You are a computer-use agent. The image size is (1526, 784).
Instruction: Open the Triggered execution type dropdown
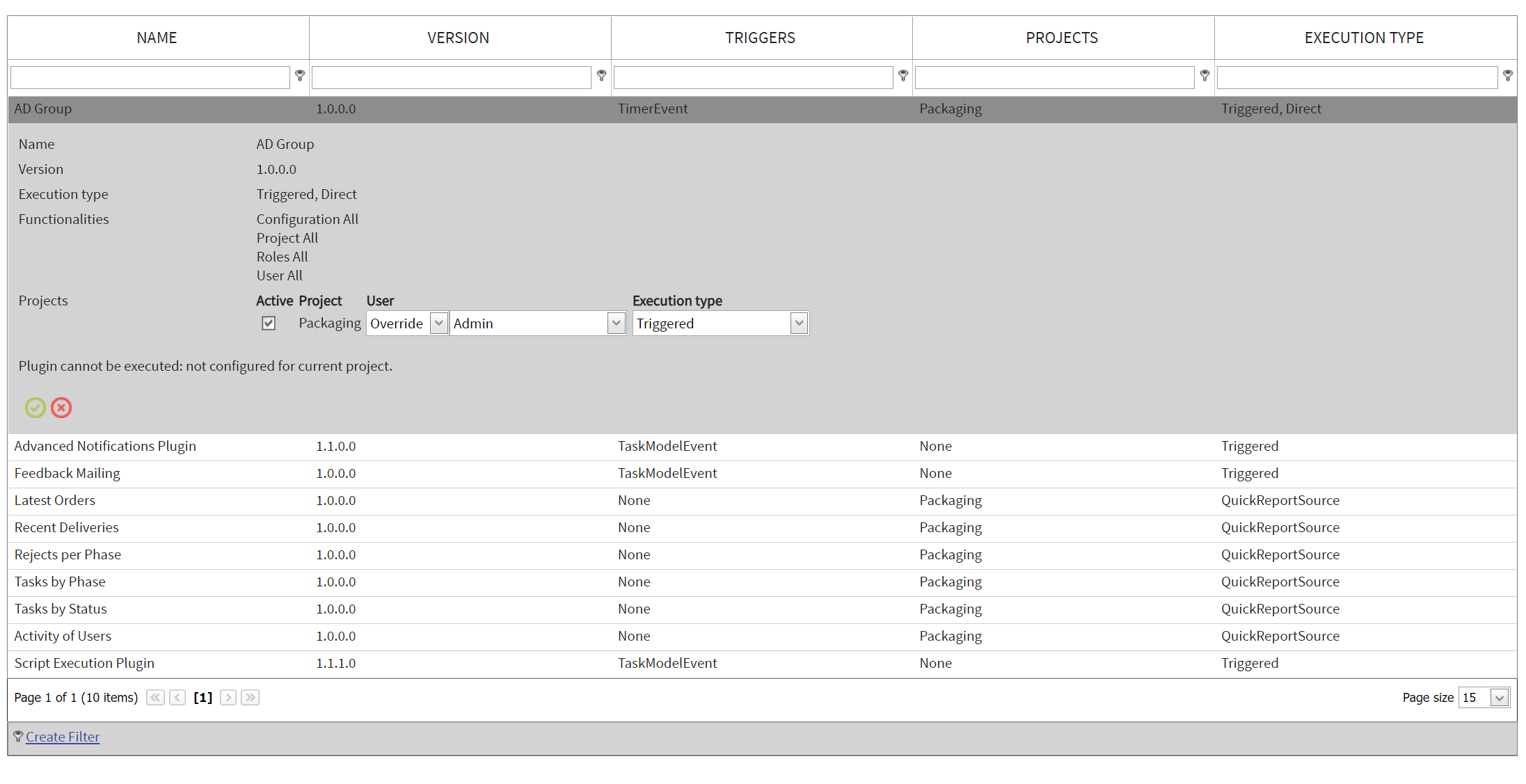798,323
